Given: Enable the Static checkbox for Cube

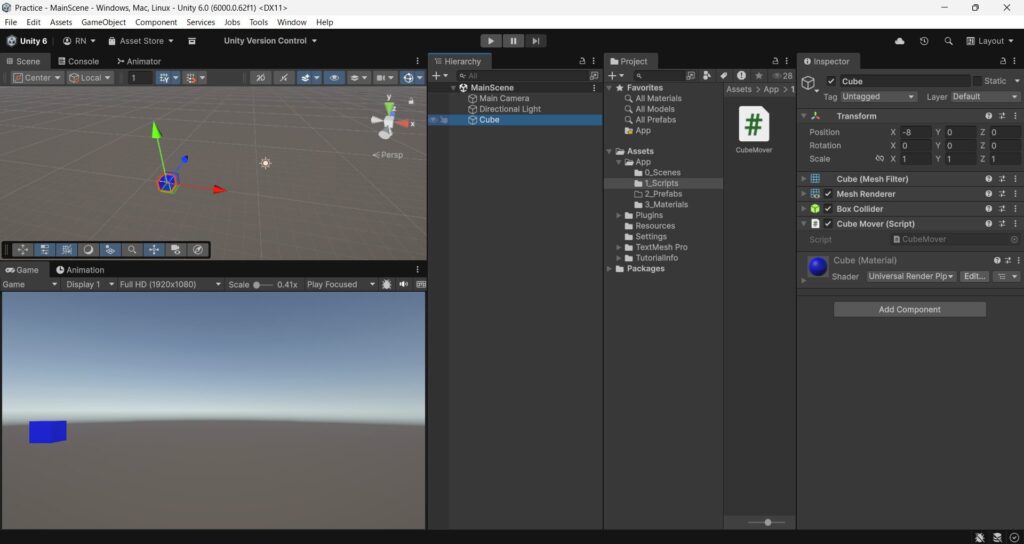Looking at the screenshot, I should pos(977,81).
